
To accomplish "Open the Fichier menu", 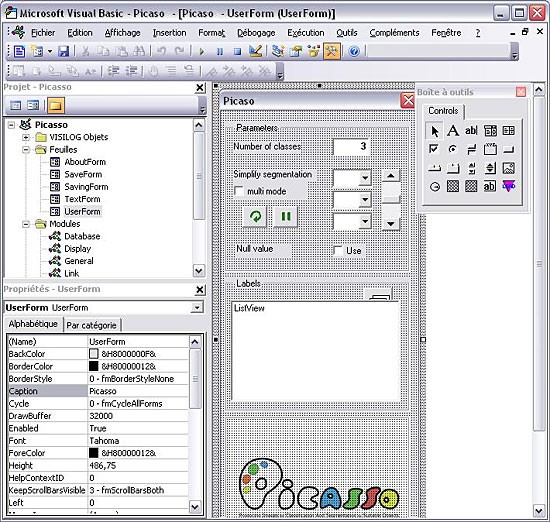I will 43,33.
